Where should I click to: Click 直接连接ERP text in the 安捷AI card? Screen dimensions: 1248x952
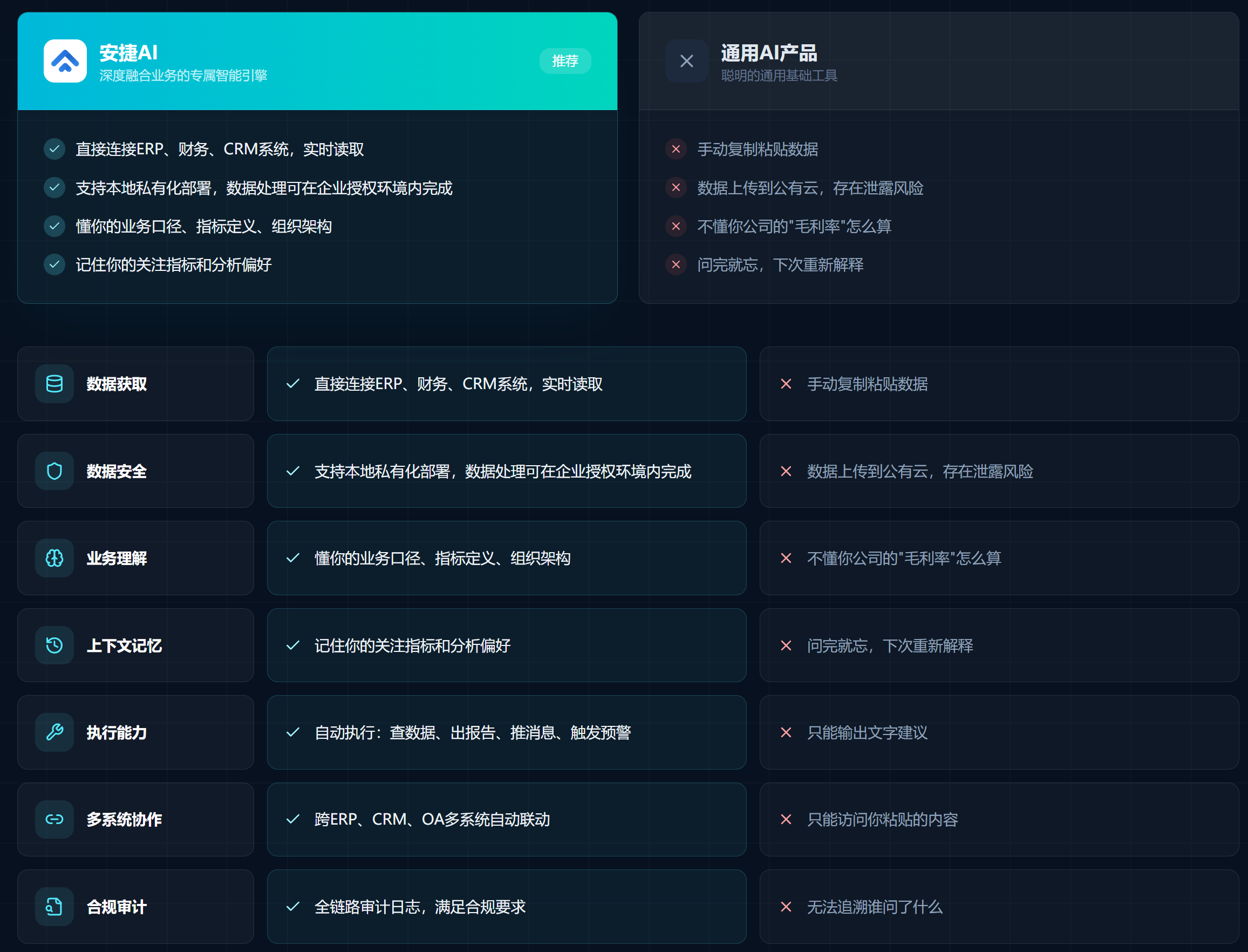220,149
